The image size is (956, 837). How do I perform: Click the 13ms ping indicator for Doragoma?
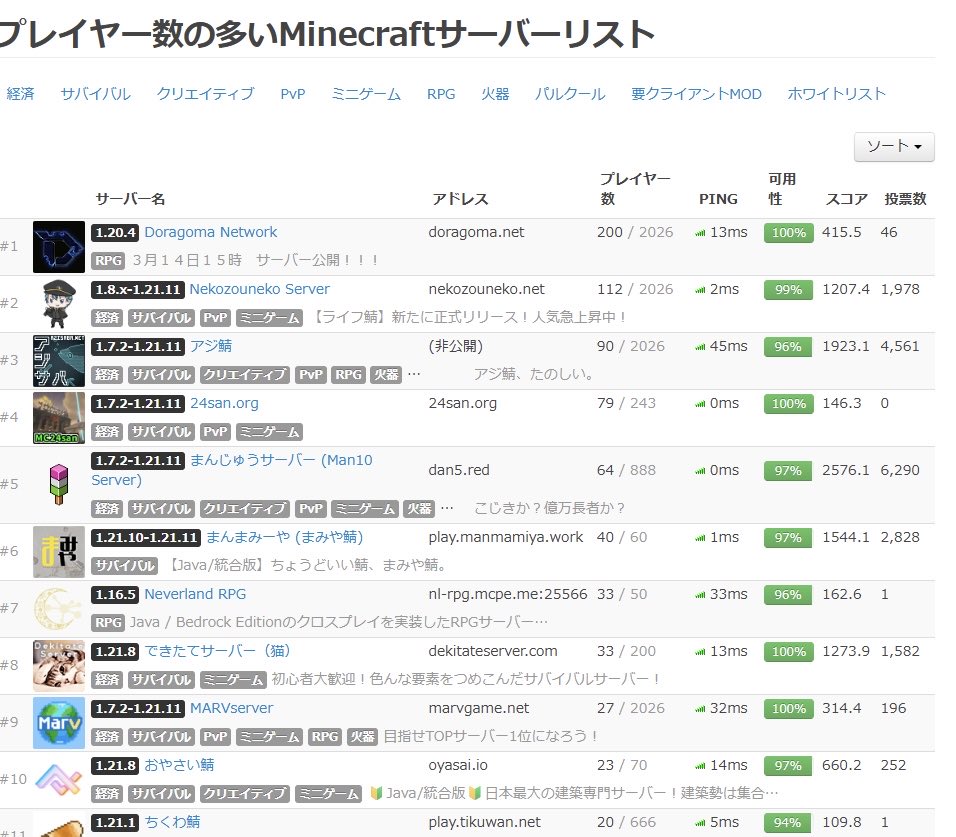721,232
